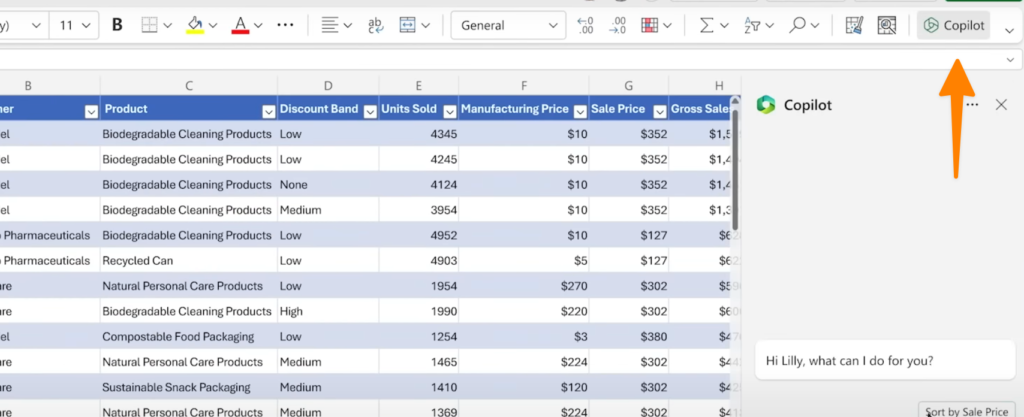1024x417 pixels.
Task: Toggle bold formatting
Action: point(117,25)
